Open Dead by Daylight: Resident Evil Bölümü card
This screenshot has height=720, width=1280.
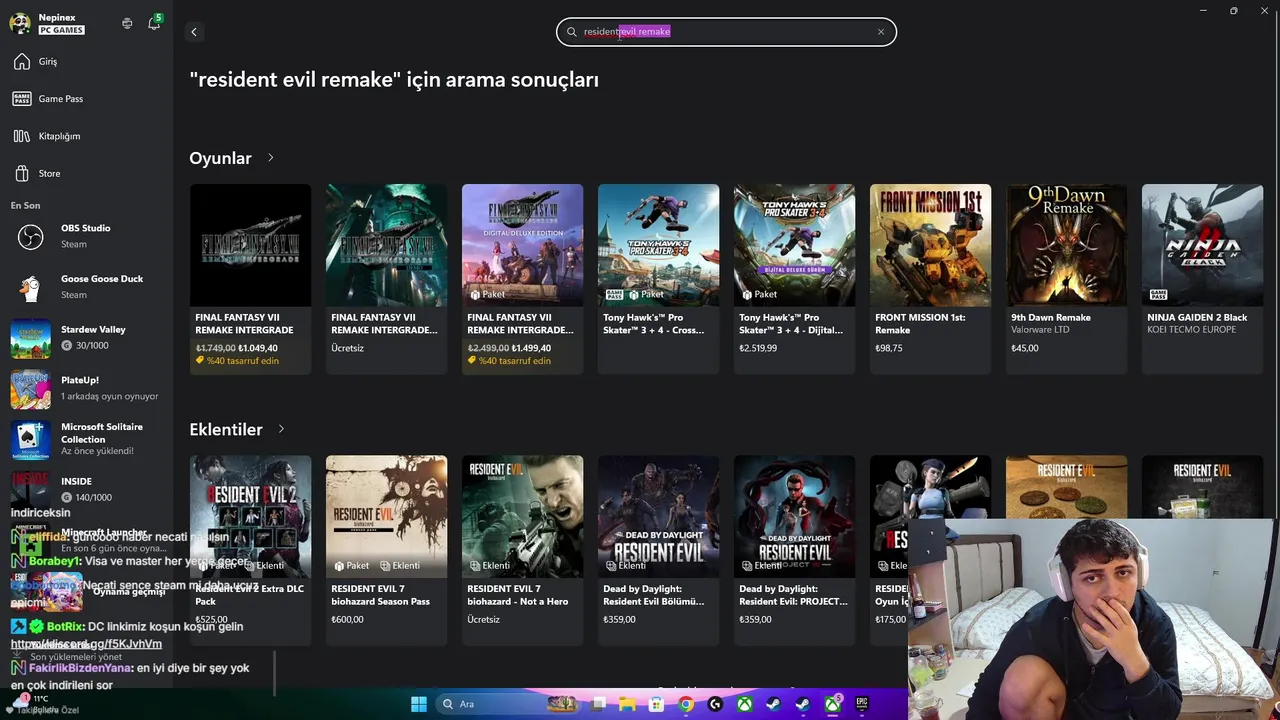(x=658, y=550)
